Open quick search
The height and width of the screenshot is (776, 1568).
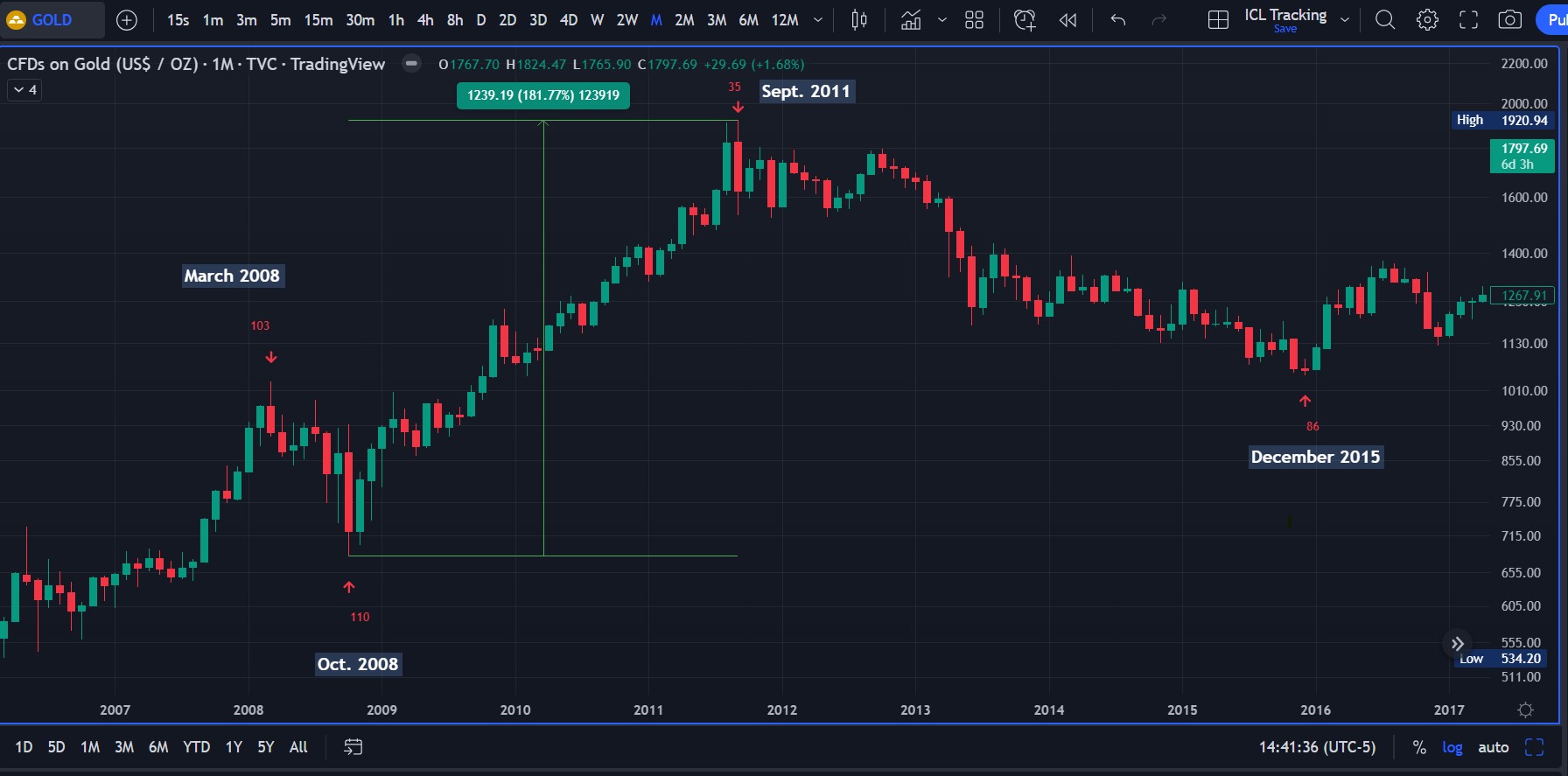tap(1385, 20)
